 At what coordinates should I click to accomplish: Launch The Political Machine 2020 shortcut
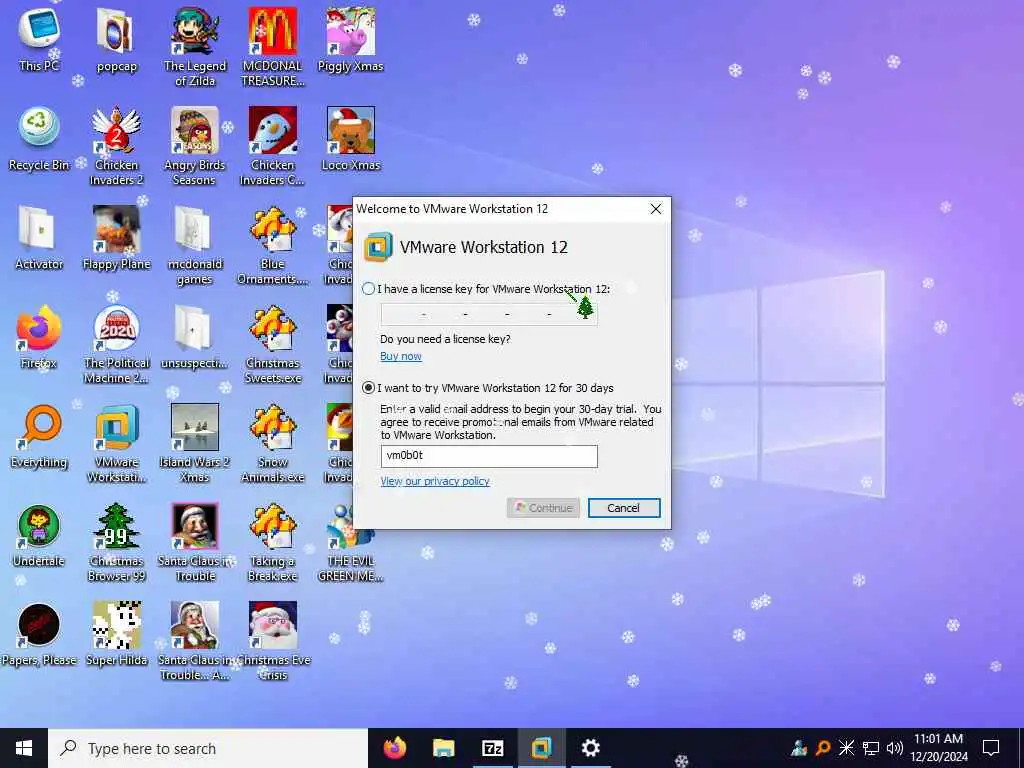(x=116, y=345)
